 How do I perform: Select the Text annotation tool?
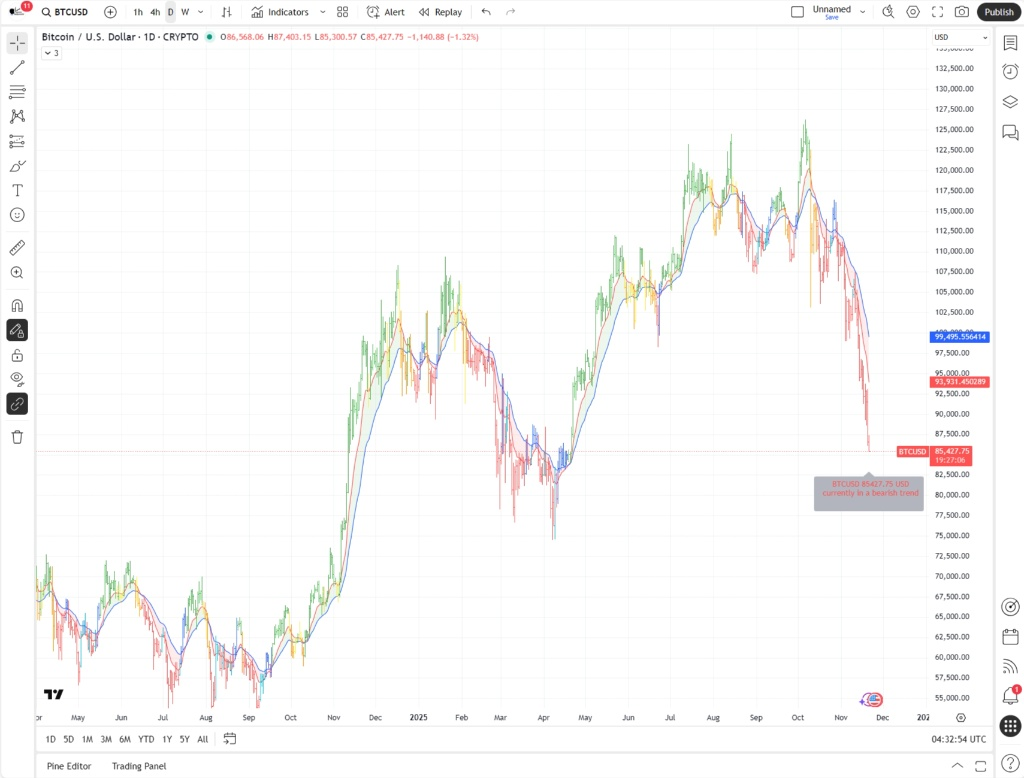[16, 190]
